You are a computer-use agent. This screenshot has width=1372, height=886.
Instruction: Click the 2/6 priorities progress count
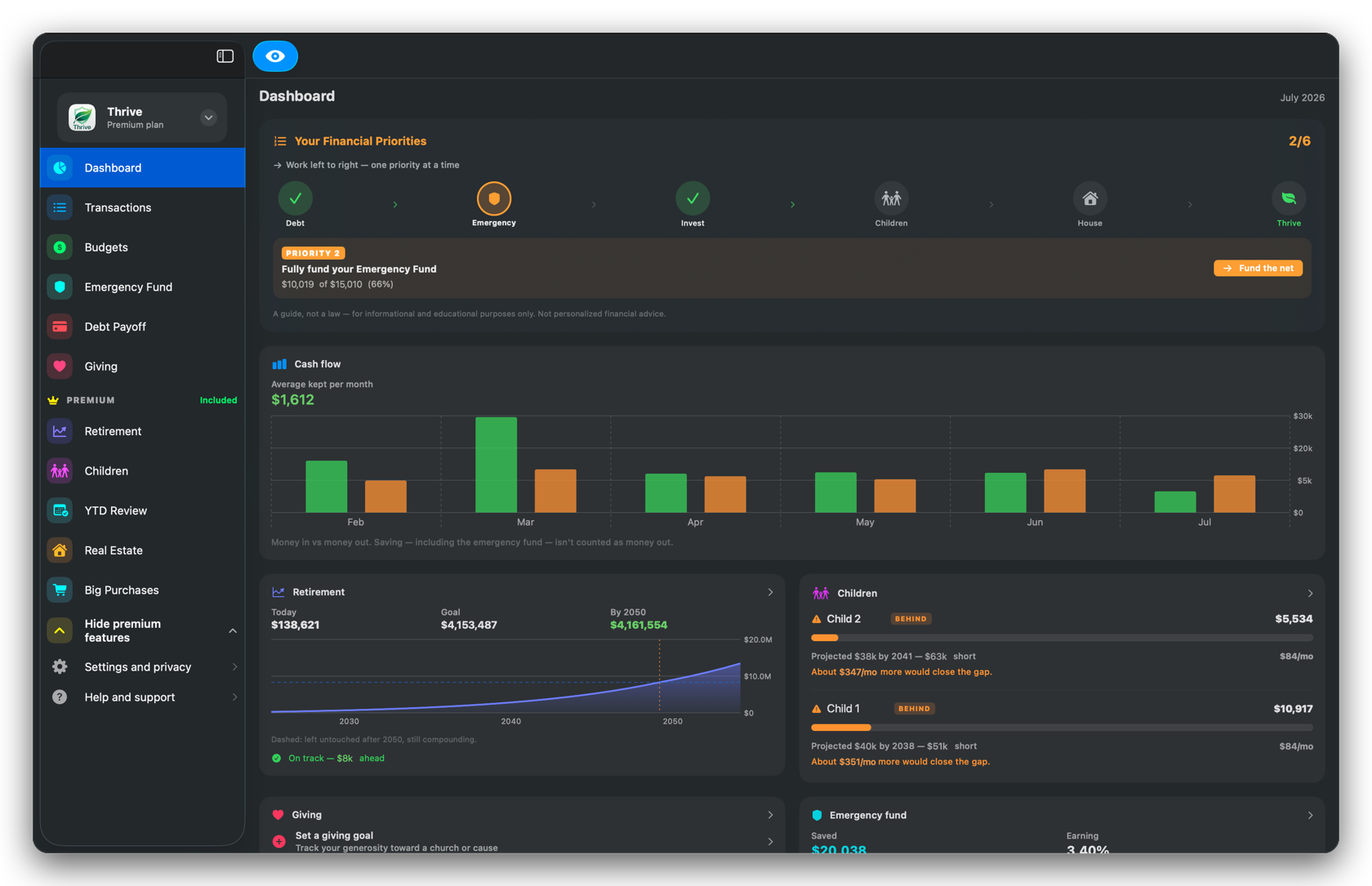pos(1299,141)
